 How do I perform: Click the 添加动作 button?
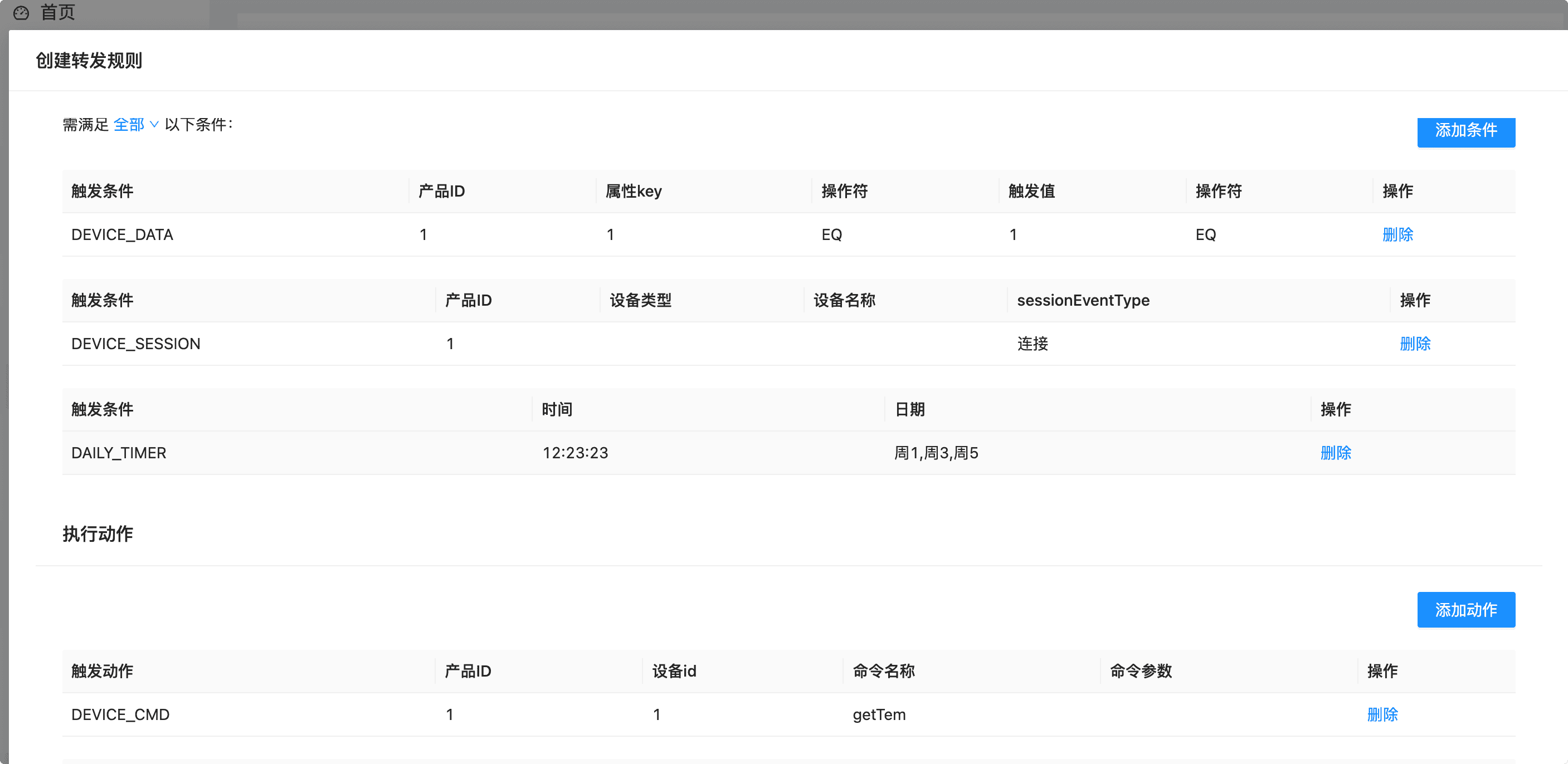(x=1465, y=610)
